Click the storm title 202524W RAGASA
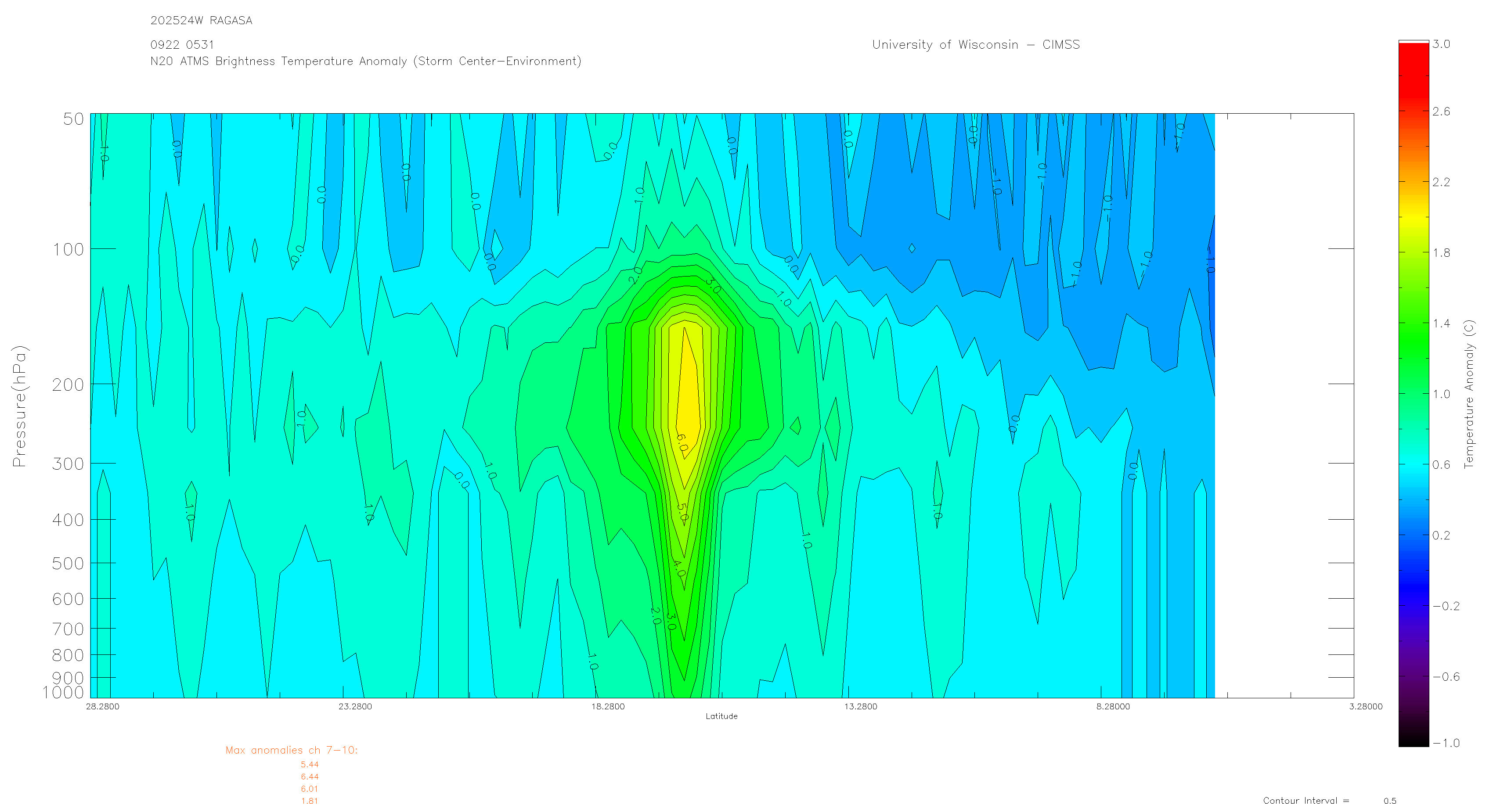This screenshot has height=812, width=1504. pyautogui.click(x=201, y=21)
